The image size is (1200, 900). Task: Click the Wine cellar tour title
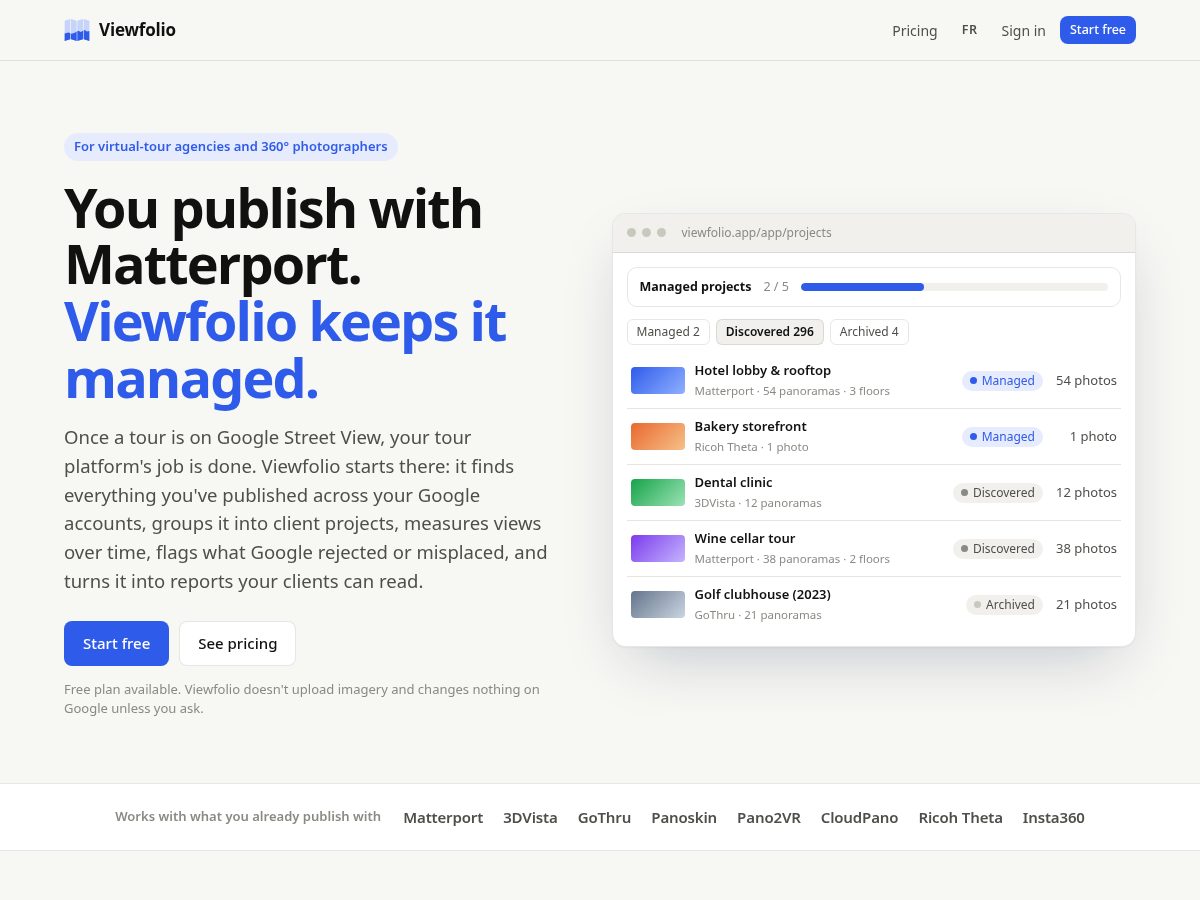click(x=745, y=539)
